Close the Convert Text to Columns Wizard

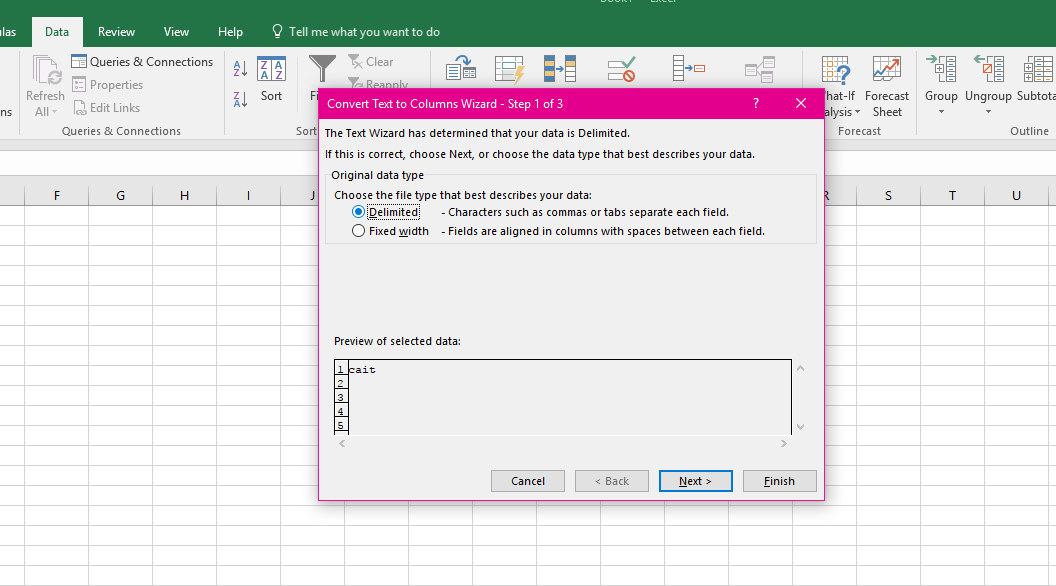tap(801, 104)
